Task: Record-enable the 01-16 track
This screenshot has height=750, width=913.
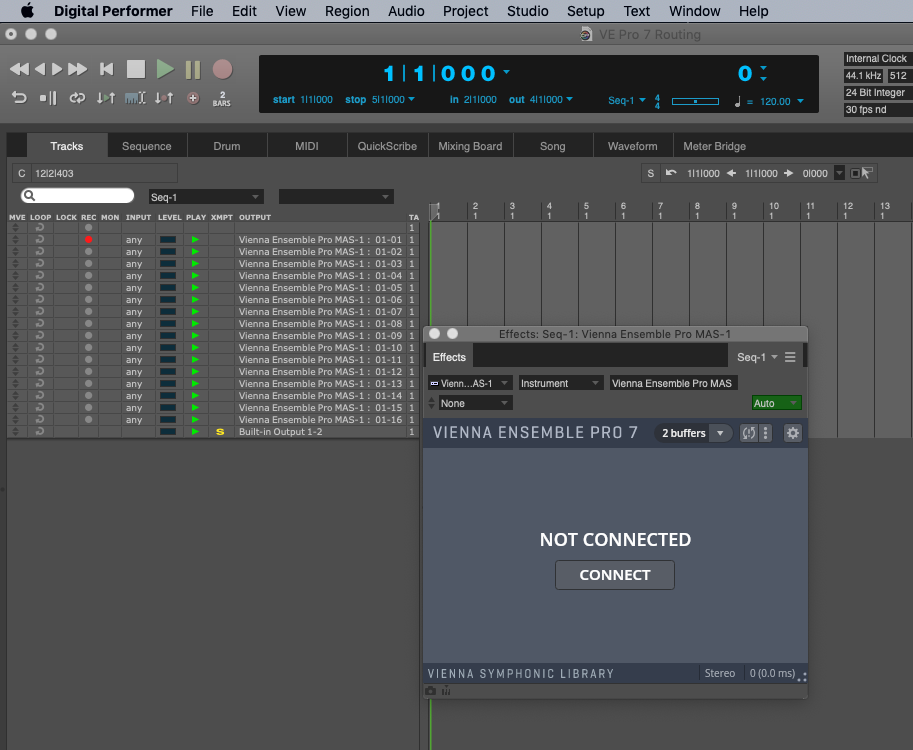Action: coord(89,419)
